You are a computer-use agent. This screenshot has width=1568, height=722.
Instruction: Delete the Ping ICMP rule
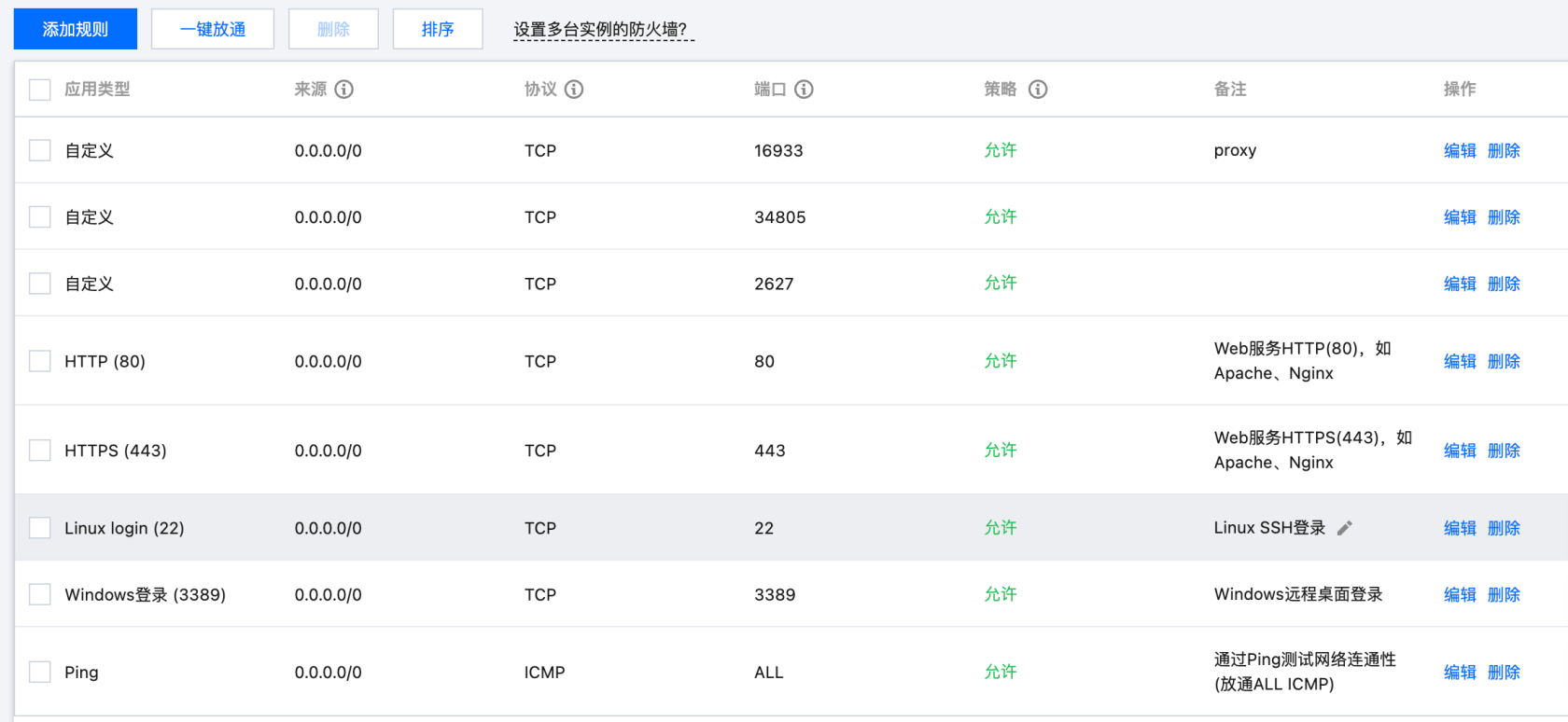(1504, 672)
